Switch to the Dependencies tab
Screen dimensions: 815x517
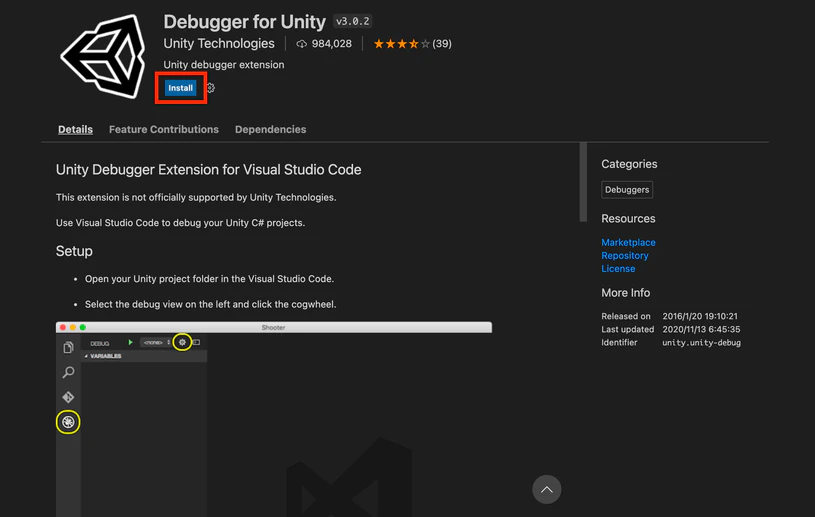(270, 129)
